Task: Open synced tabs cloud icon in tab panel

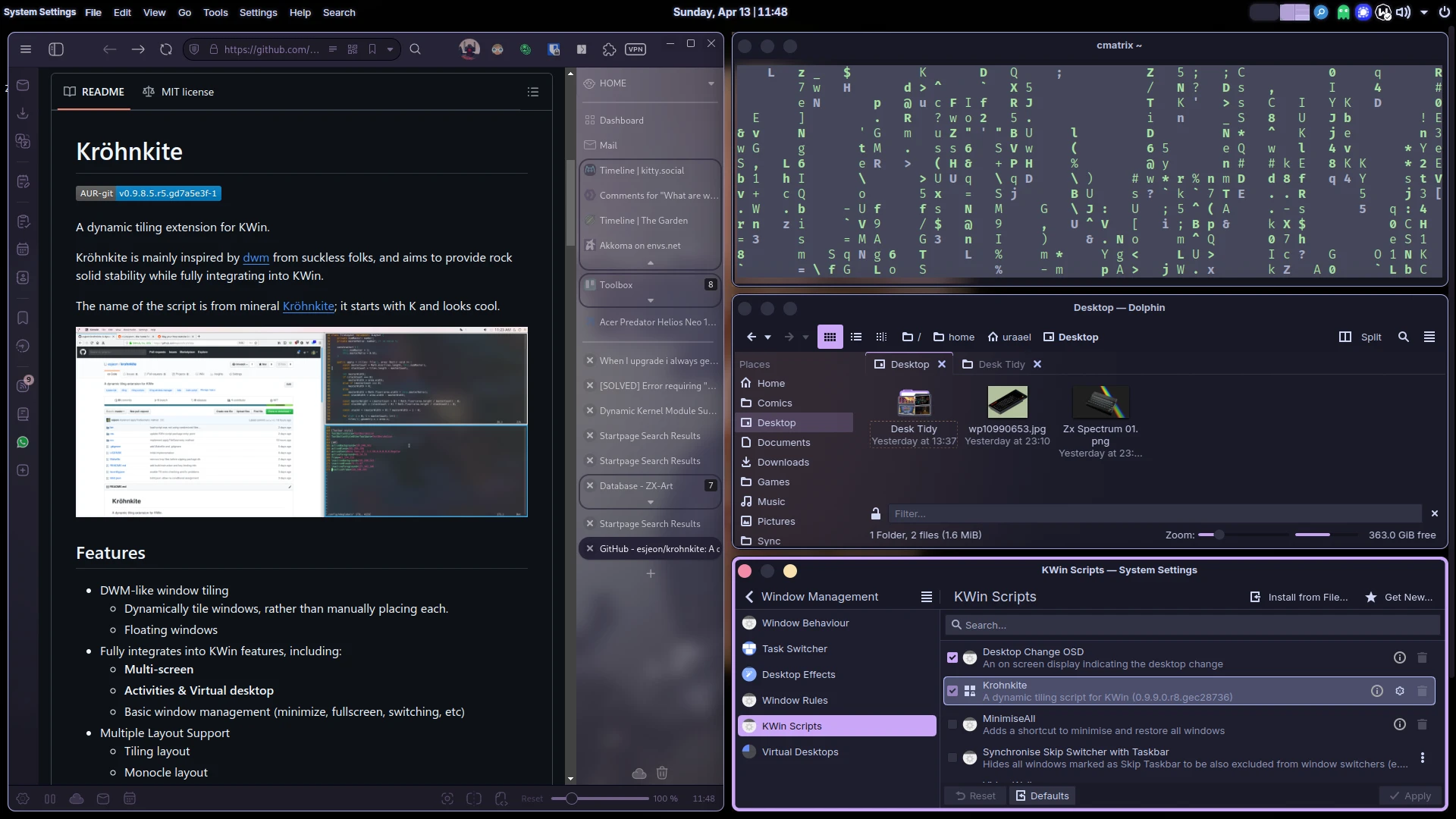Action: 639,773
